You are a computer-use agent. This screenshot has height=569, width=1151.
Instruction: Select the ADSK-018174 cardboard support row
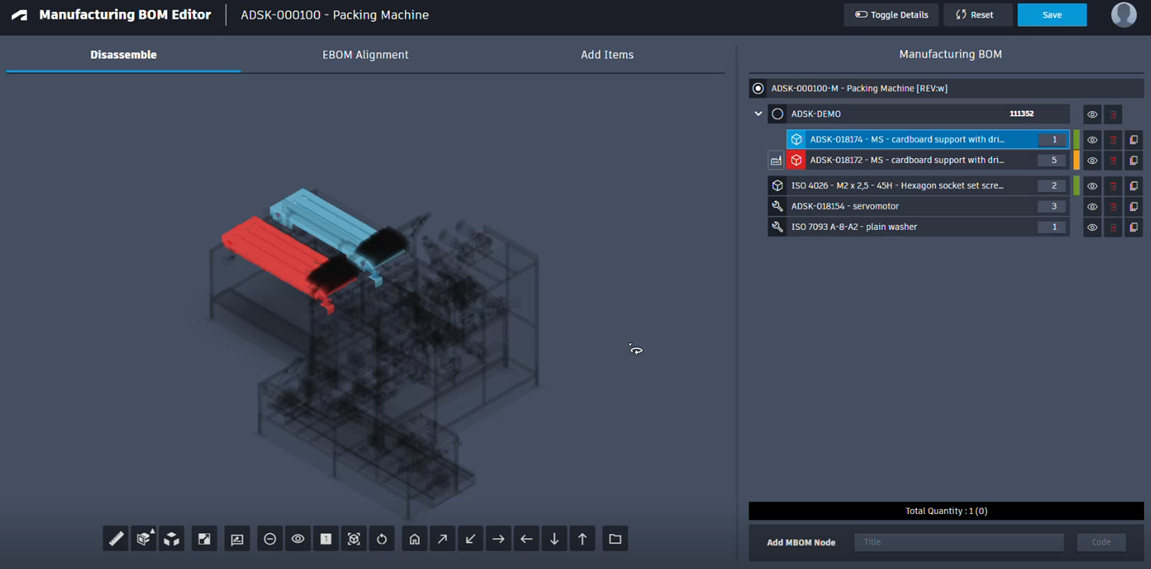928,139
